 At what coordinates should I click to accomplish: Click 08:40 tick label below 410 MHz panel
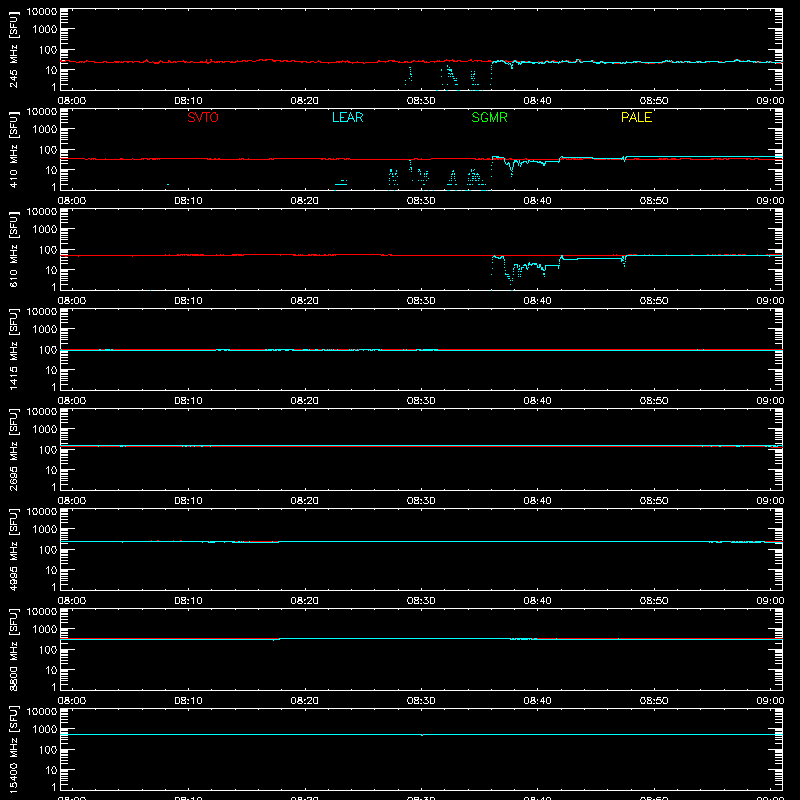coord(537,201)
